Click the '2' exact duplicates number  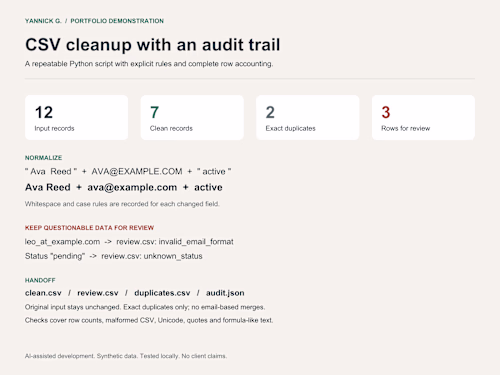click(x=270, y=112)
